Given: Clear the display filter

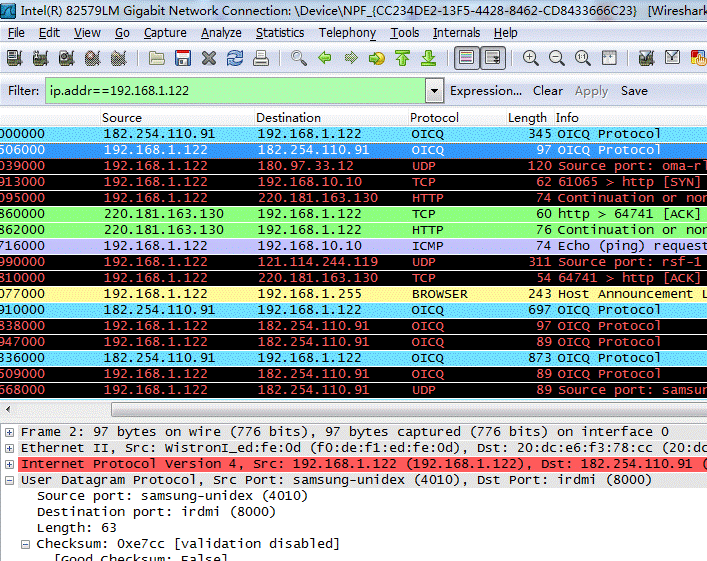Looking at the screenshot, I should (x=548, y=91).
